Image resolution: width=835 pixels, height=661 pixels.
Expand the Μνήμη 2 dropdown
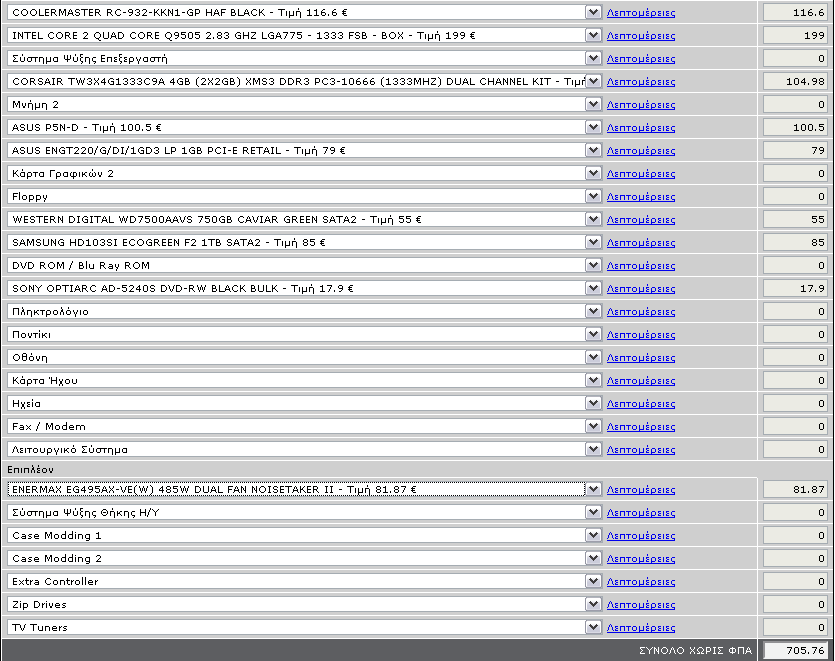pos(305,104)
